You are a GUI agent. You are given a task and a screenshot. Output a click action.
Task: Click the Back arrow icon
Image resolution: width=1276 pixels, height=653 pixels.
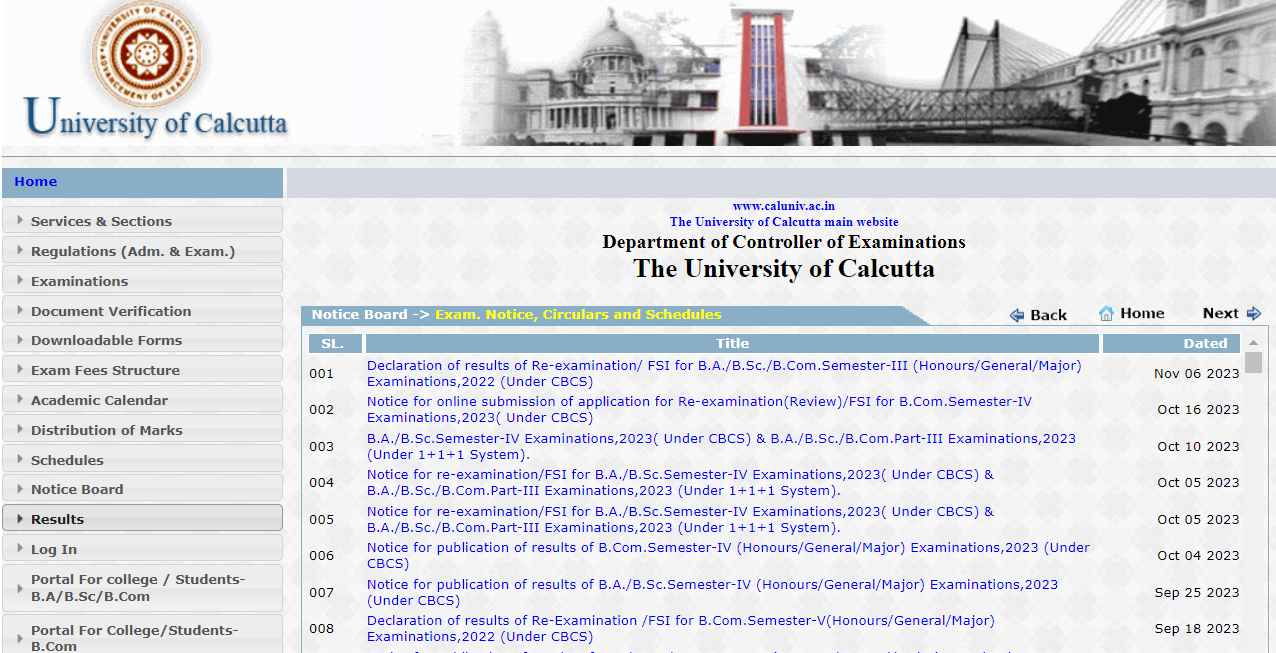tap(1017, 315)
